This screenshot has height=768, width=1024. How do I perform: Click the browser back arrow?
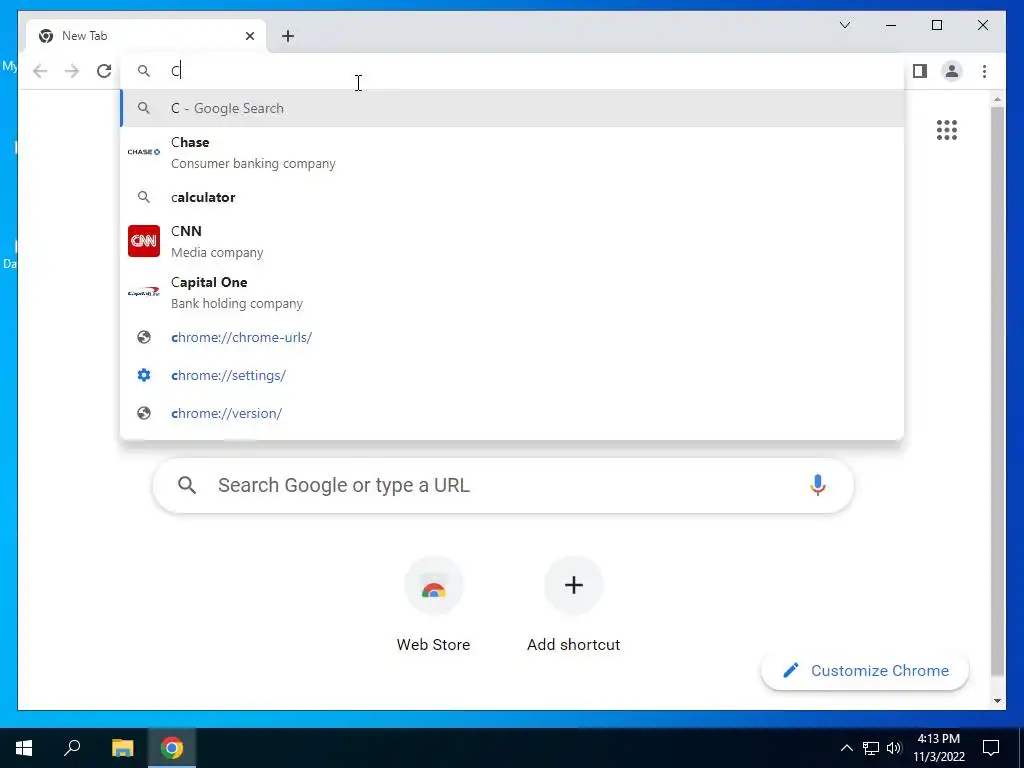pyautogui.click(x=40, y=71)
